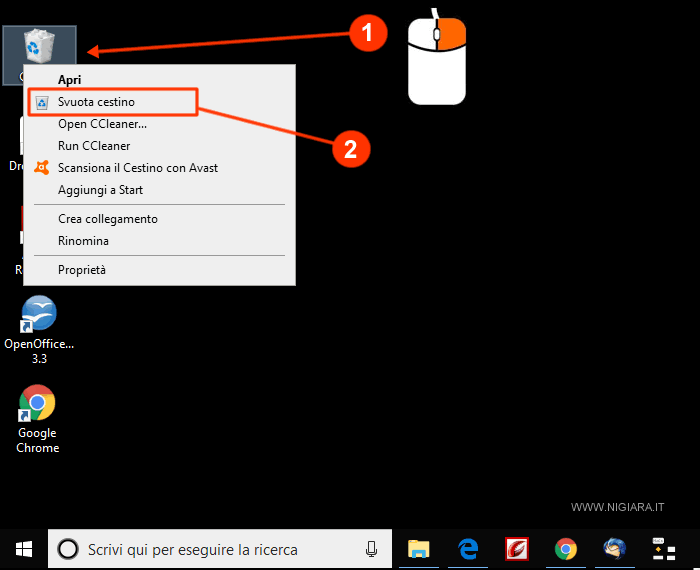Select Scansiona il Cestino con Avast

[137, 168]
